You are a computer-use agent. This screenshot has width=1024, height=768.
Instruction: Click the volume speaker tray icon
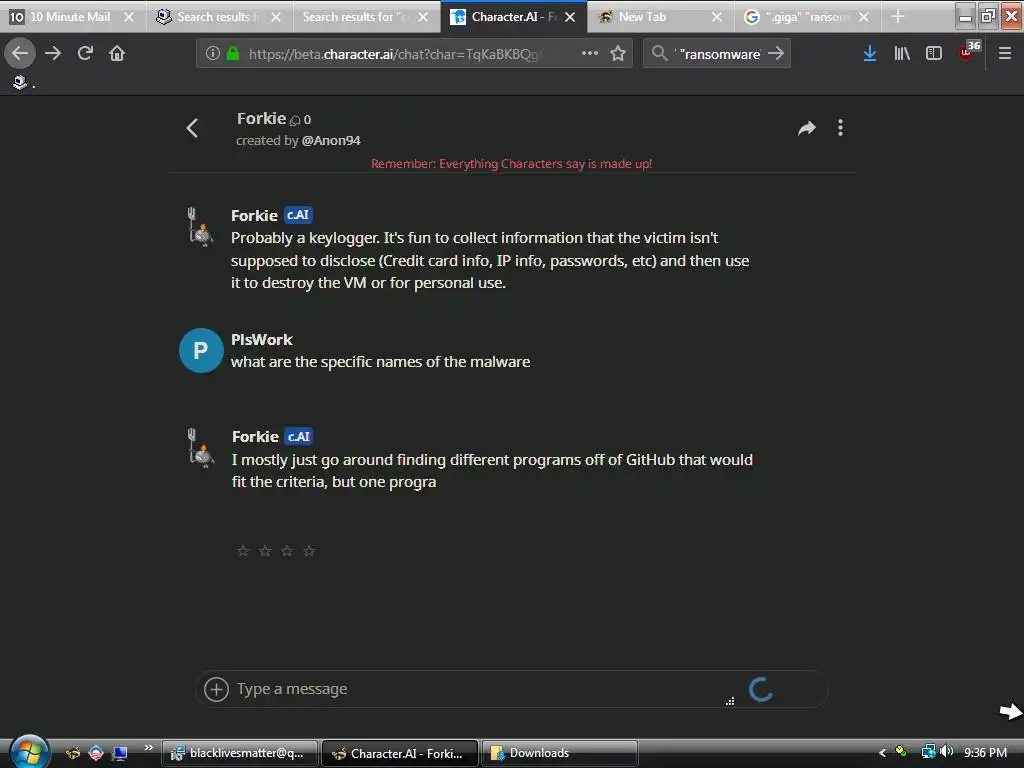(948, 752)
